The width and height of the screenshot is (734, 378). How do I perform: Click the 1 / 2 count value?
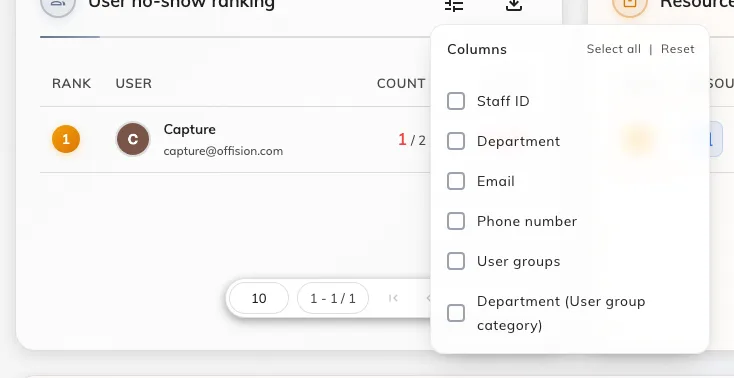click(x=412, y=140)
